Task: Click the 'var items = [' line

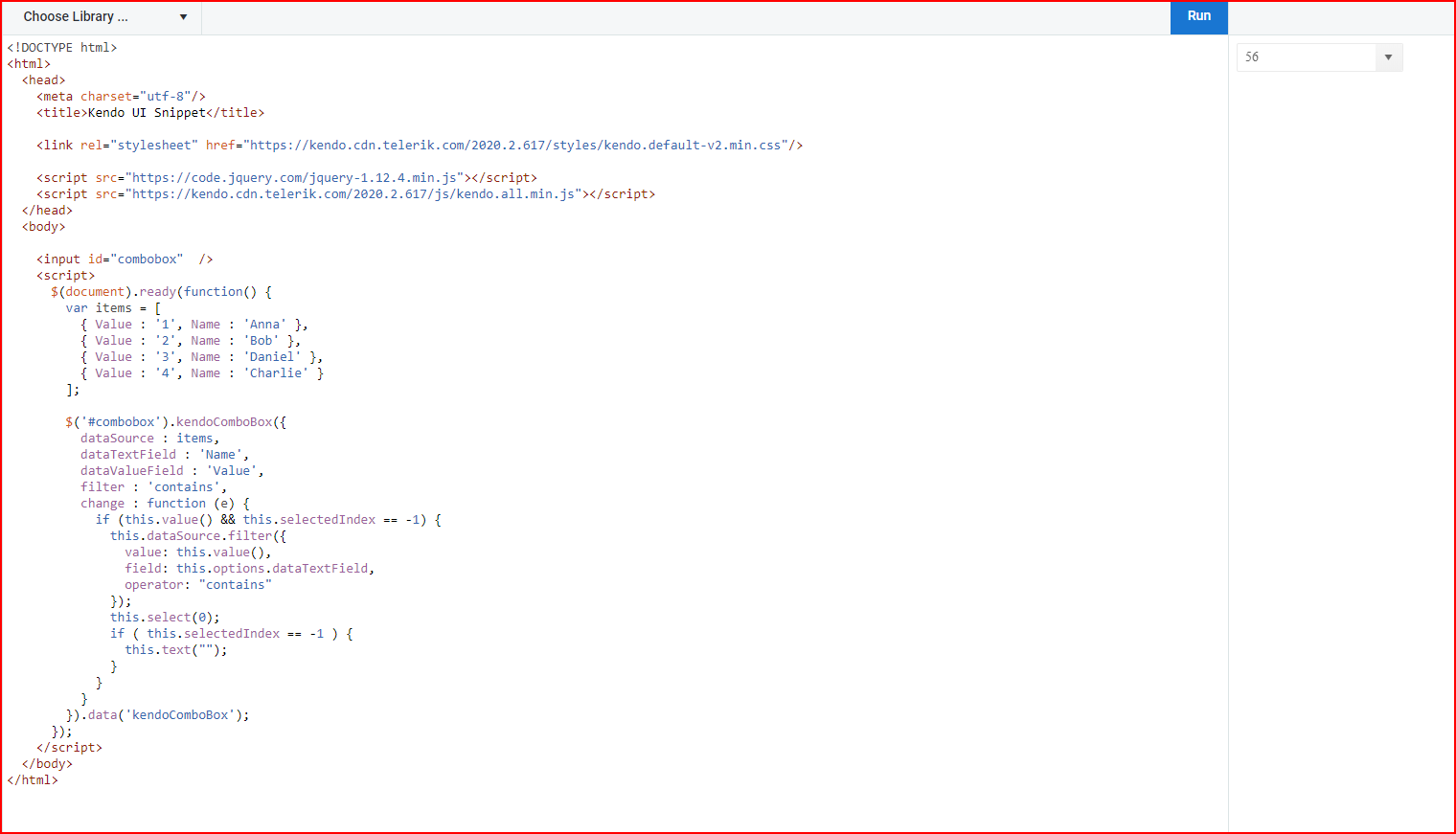Action: (x=114, y=308)
